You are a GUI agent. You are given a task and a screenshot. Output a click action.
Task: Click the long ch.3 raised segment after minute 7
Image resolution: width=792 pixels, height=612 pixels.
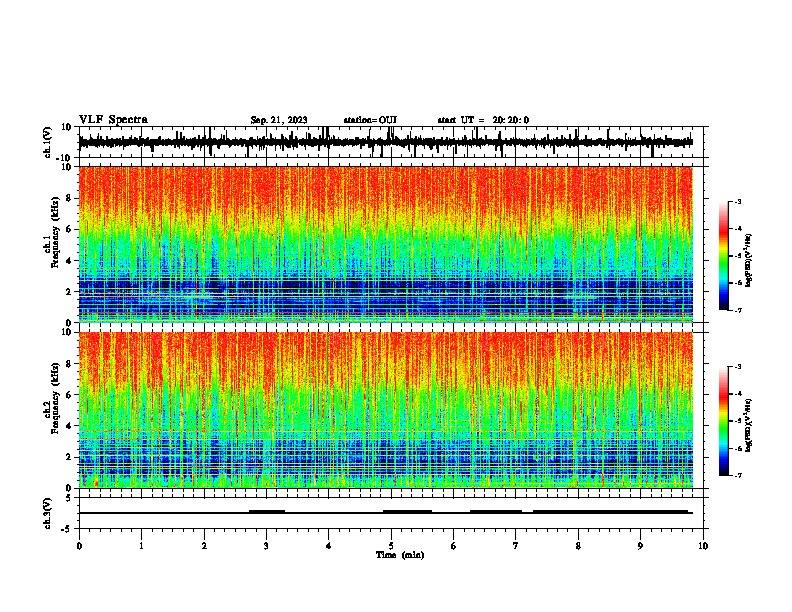611,511
